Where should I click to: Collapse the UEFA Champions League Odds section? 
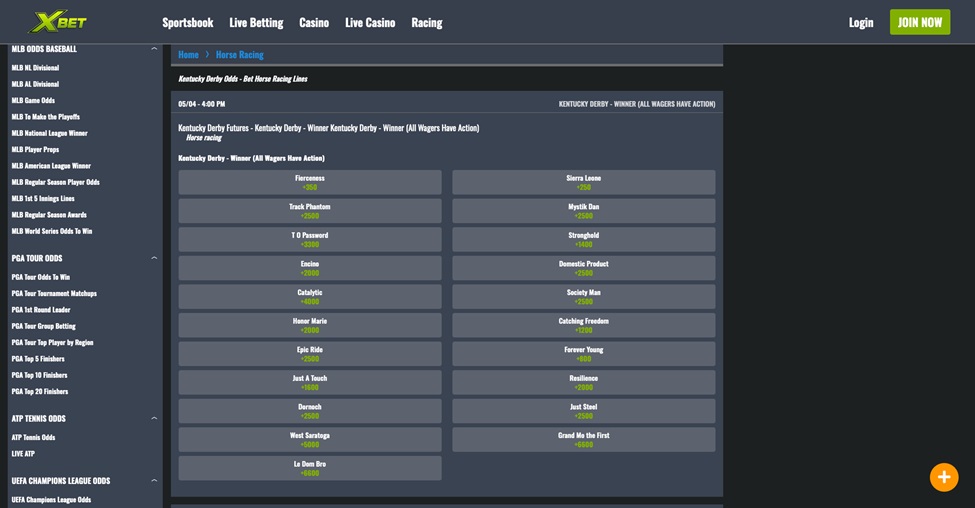154,481
